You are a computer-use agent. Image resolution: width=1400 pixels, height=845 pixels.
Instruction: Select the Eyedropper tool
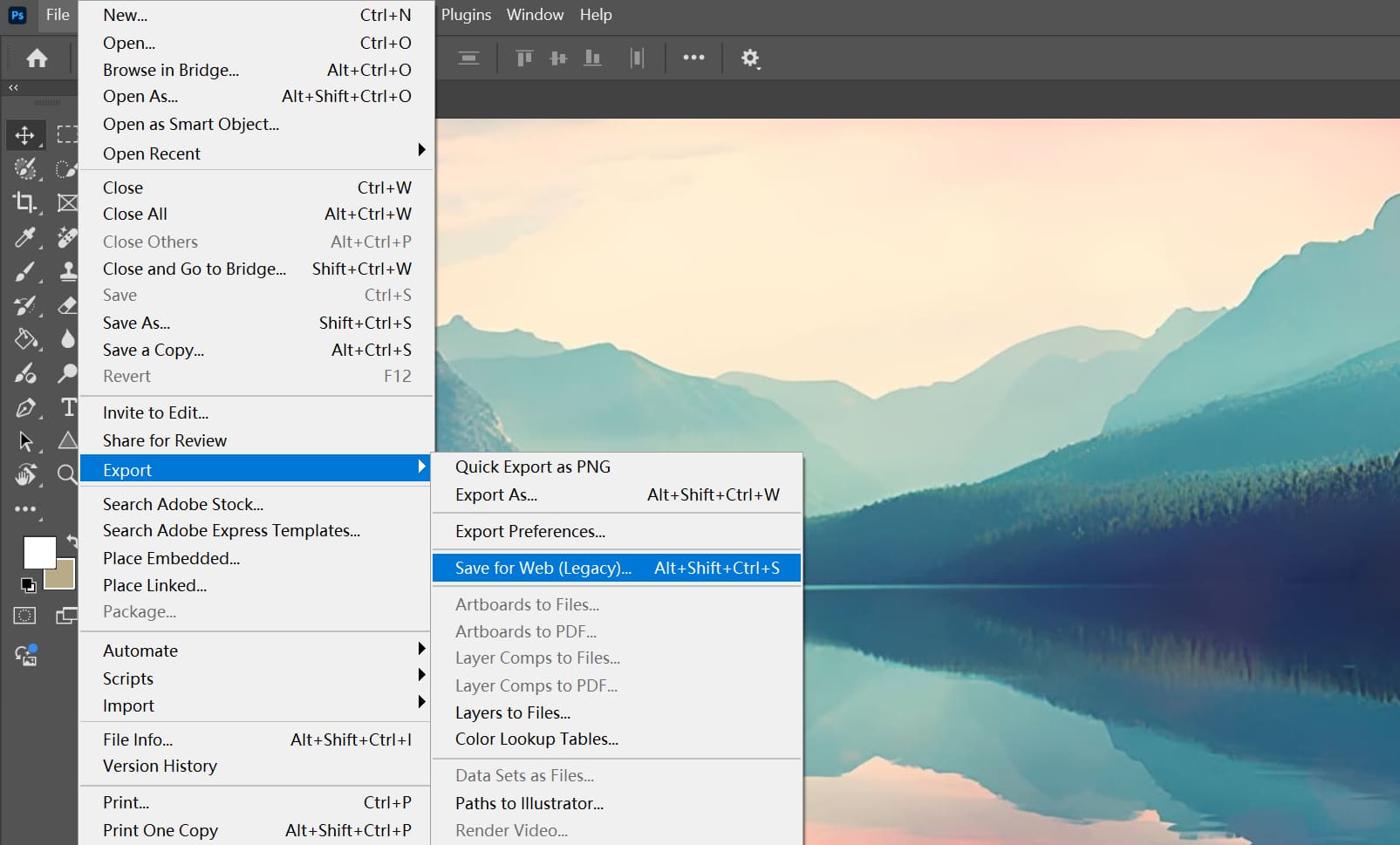[x=25, y=237]
